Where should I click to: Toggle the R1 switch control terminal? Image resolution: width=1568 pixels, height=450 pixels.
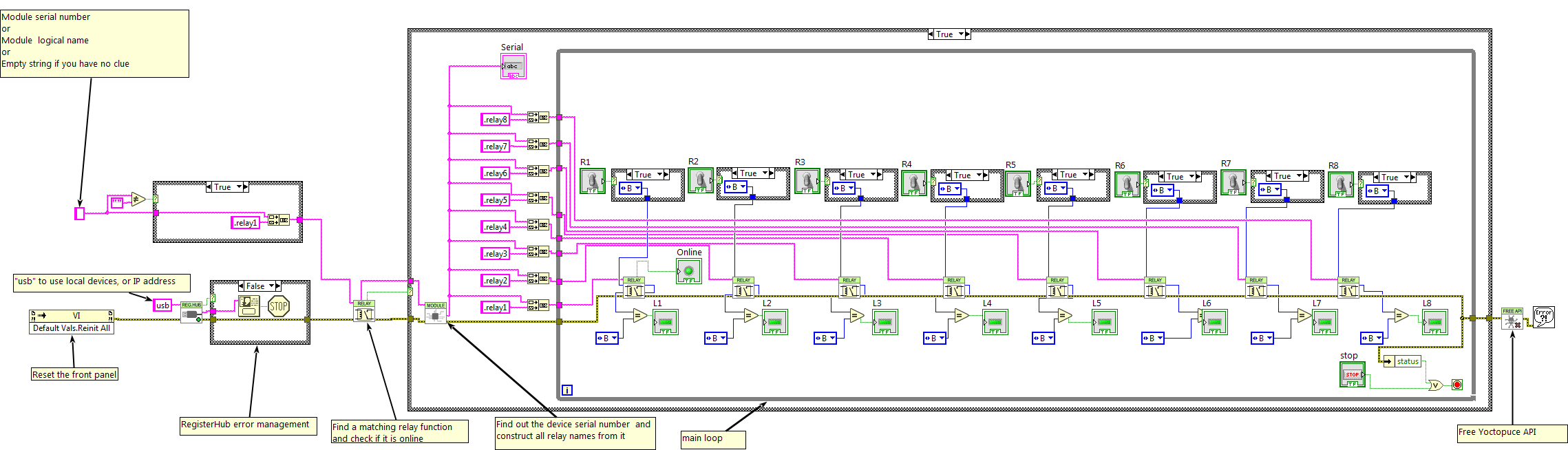592,181
